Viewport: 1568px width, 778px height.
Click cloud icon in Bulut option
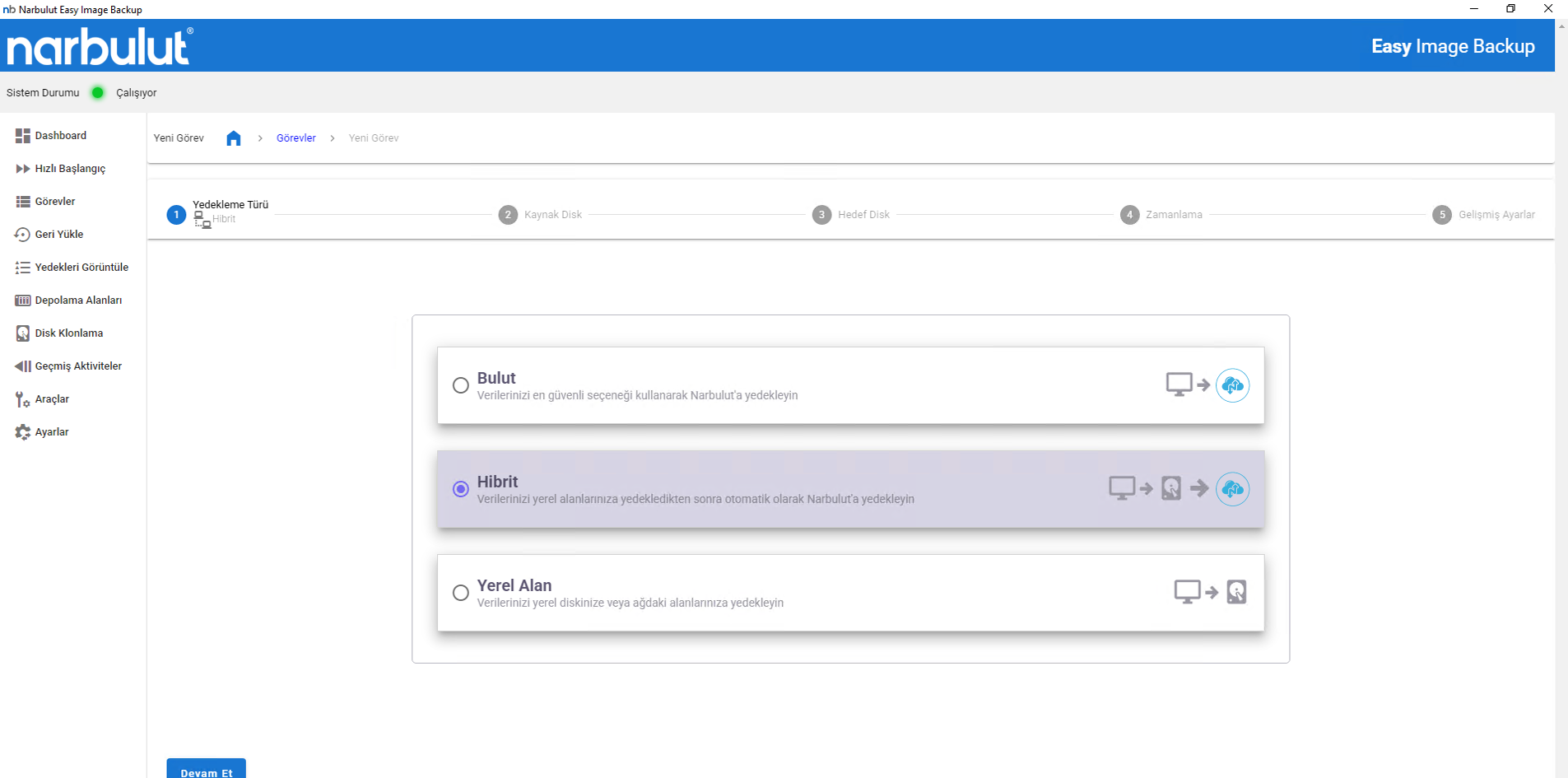tap(1232, 385)
